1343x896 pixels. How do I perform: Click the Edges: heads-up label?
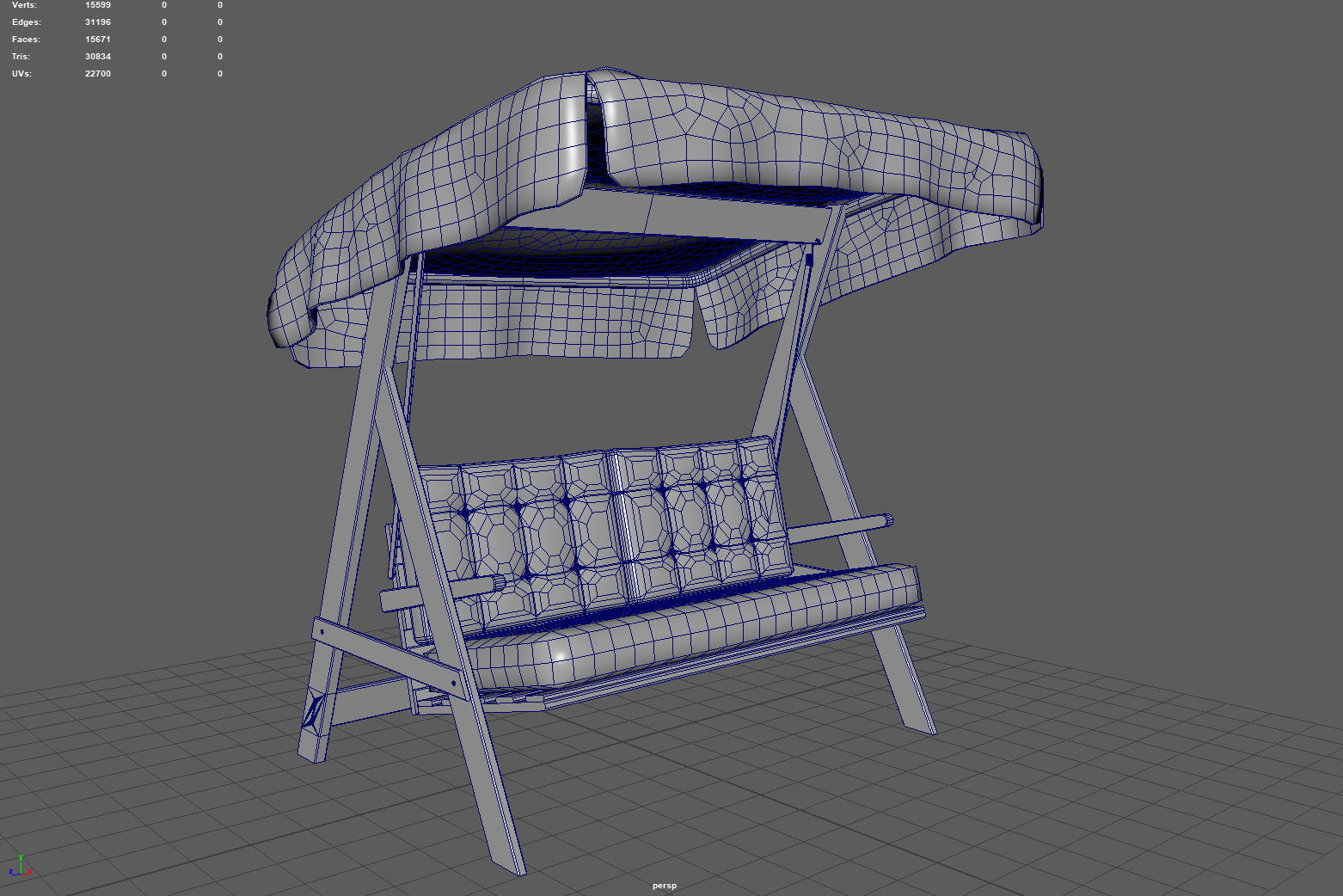click(x=26, y=22)
